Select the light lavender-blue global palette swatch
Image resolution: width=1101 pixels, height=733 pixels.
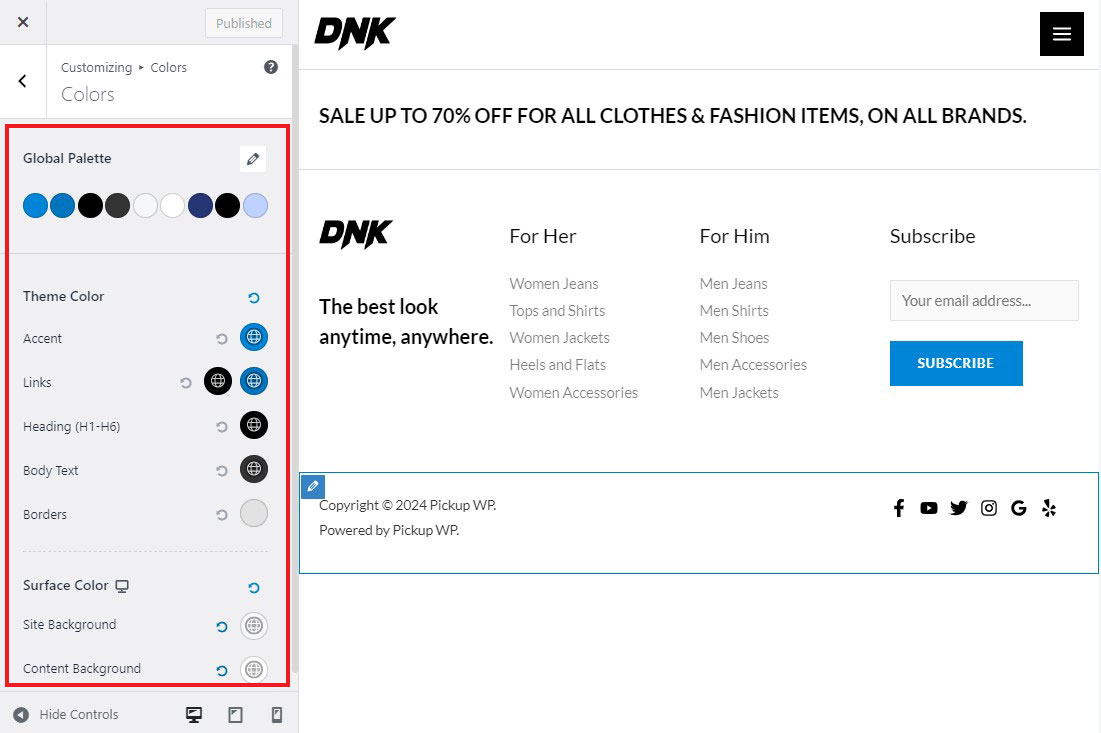click(255, 206)
